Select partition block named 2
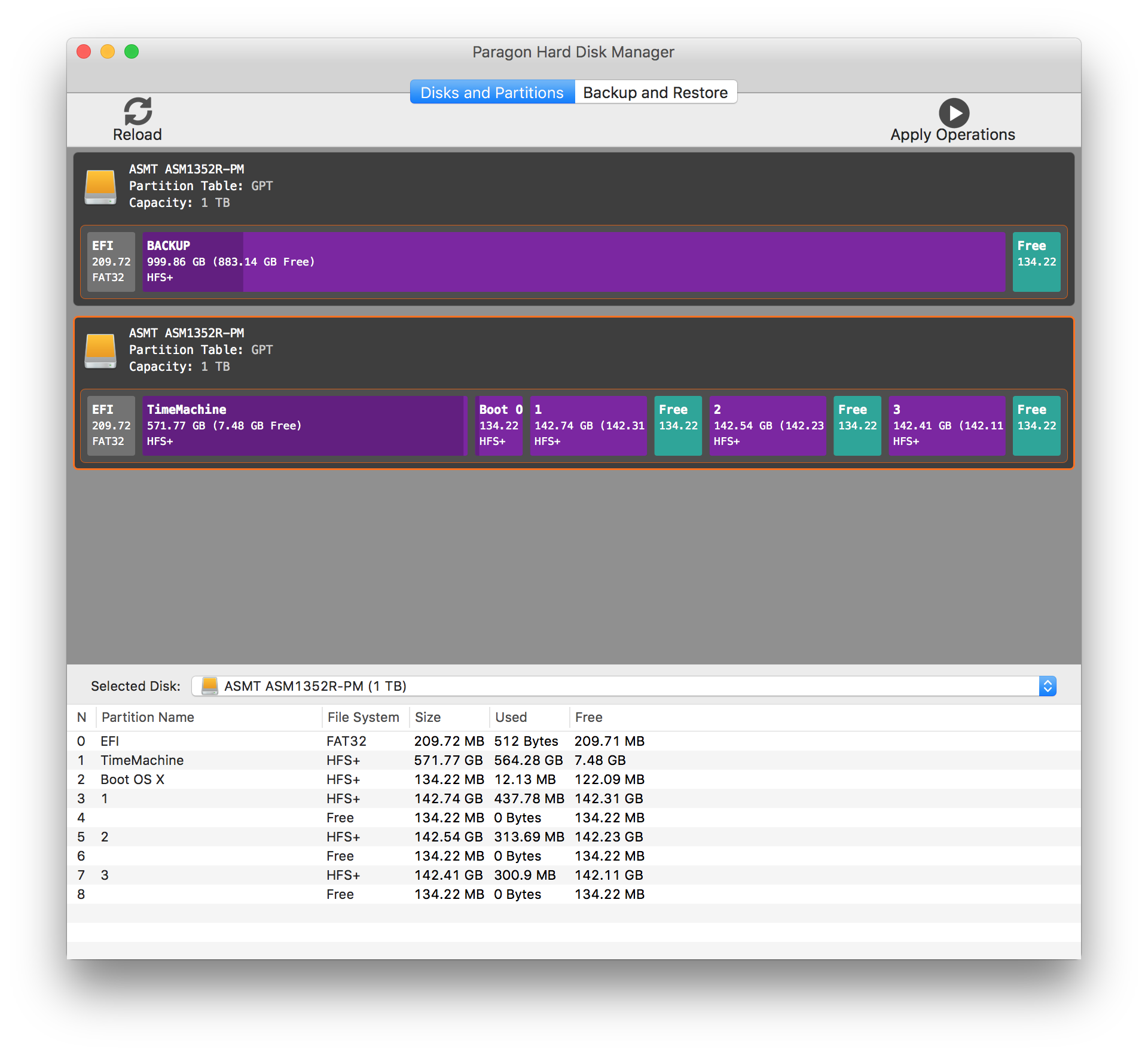The image size is (1148, 1055). click(x=768, y=426)
